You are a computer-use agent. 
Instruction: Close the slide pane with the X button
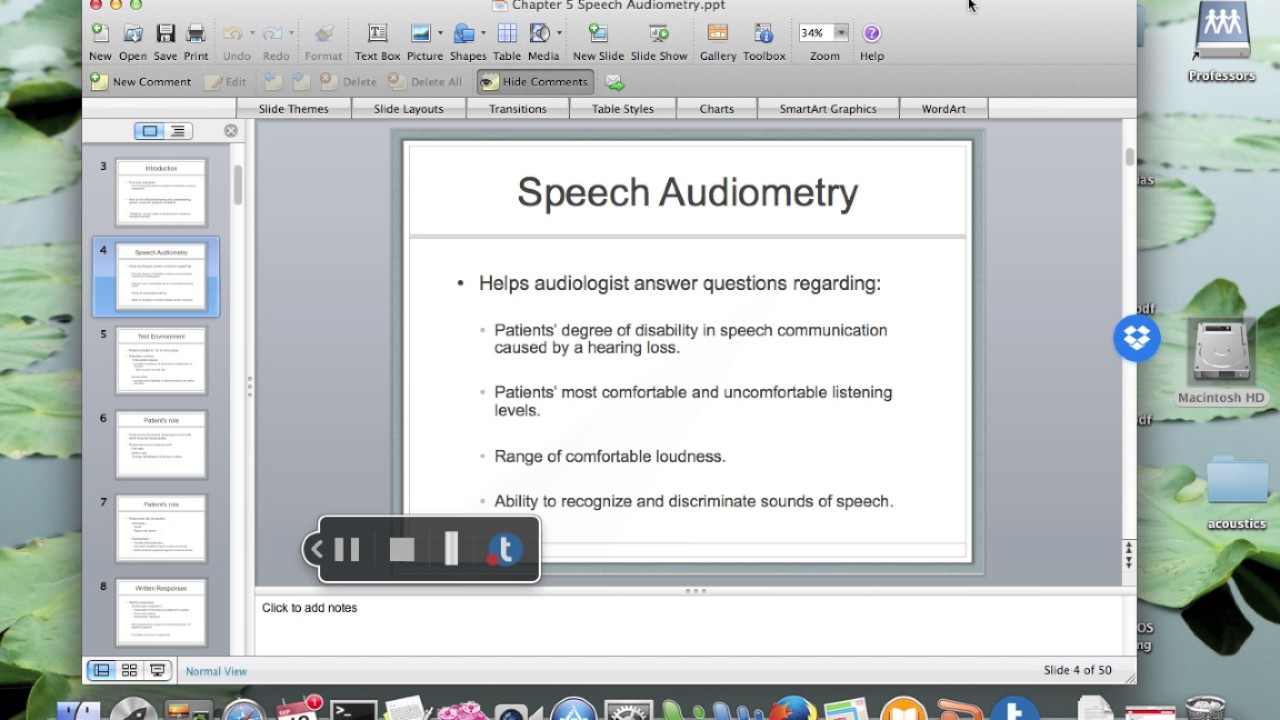pos(231,131)
